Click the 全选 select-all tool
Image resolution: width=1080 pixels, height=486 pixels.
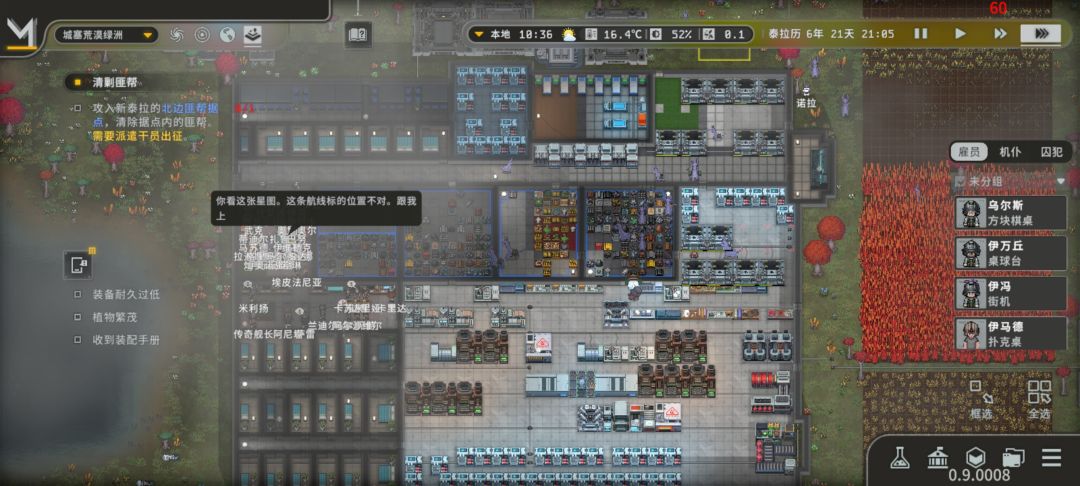pos(1039,398)
